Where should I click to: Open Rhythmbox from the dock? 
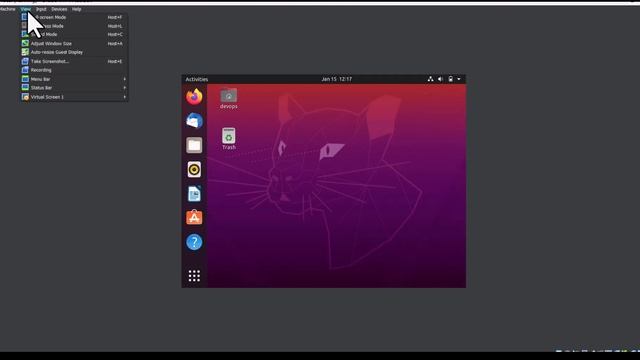click(x=194, y=169)
